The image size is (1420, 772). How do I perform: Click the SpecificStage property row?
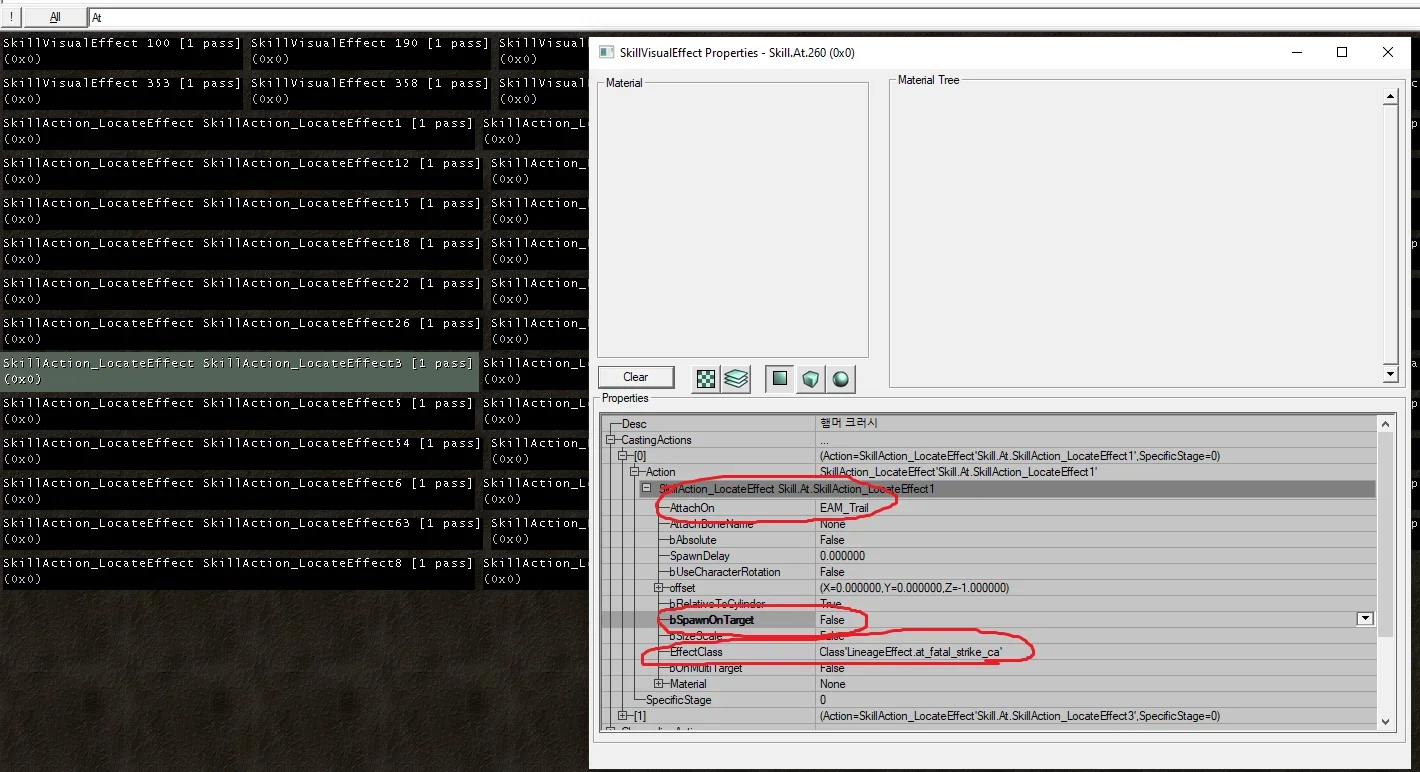click(990, 700)
